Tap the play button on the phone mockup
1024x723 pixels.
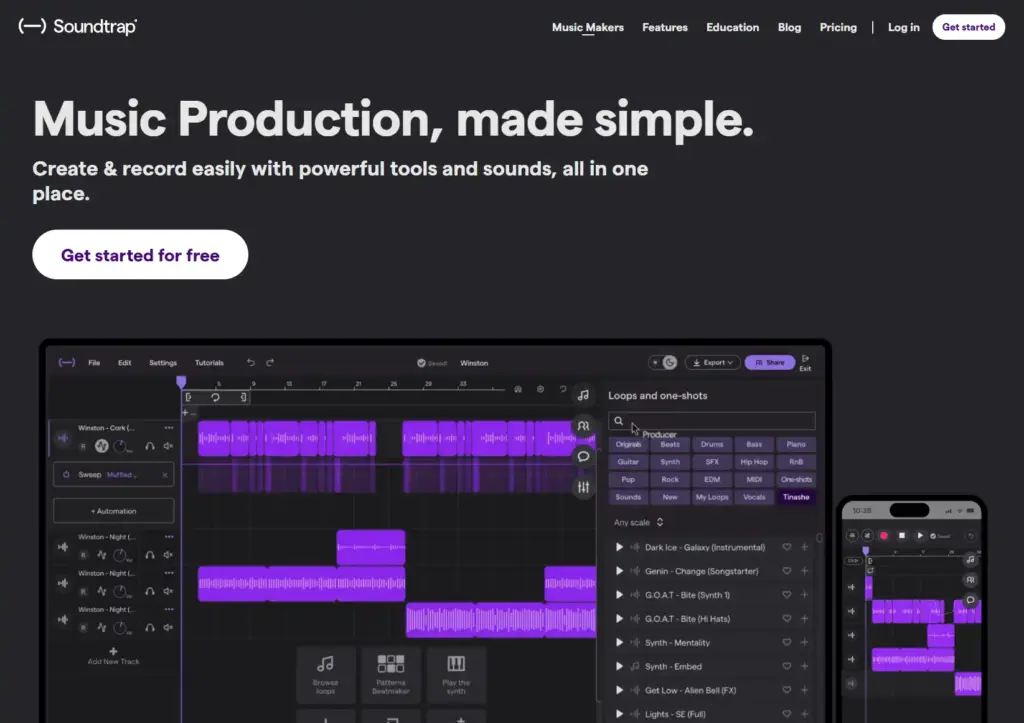point(920,536)
